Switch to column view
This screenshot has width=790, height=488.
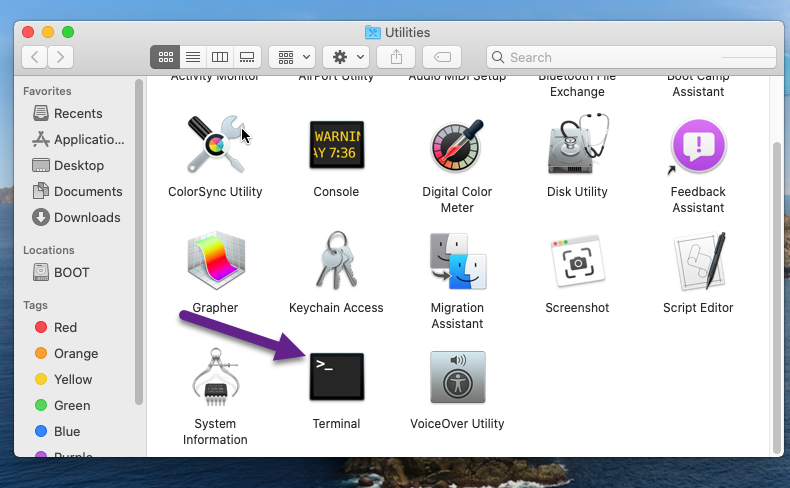tap(220, 57)
